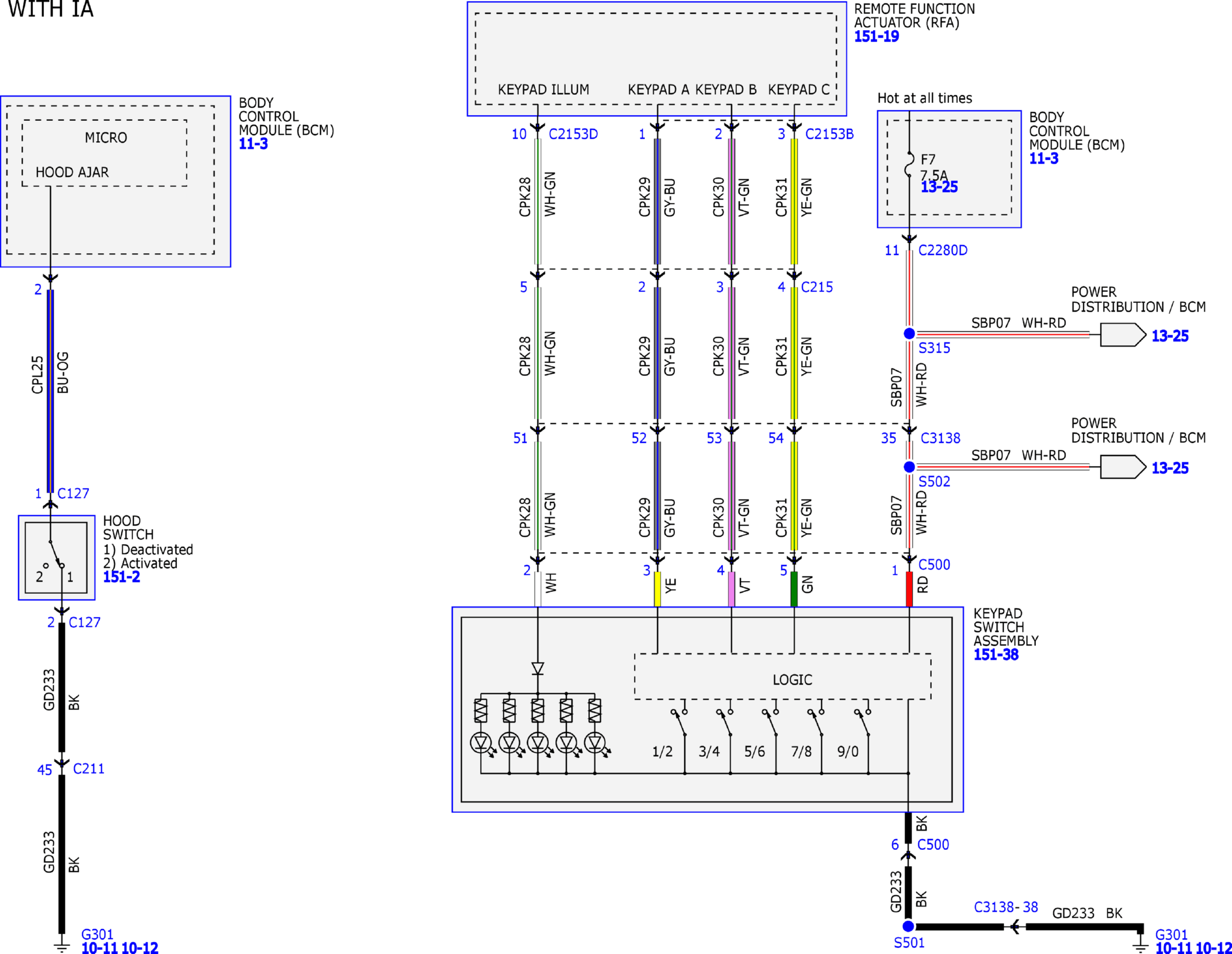This screenshot has height=954, width=1232.
Task: Click the upper Power Distribution arrow connector
Action: point(1123,335)
